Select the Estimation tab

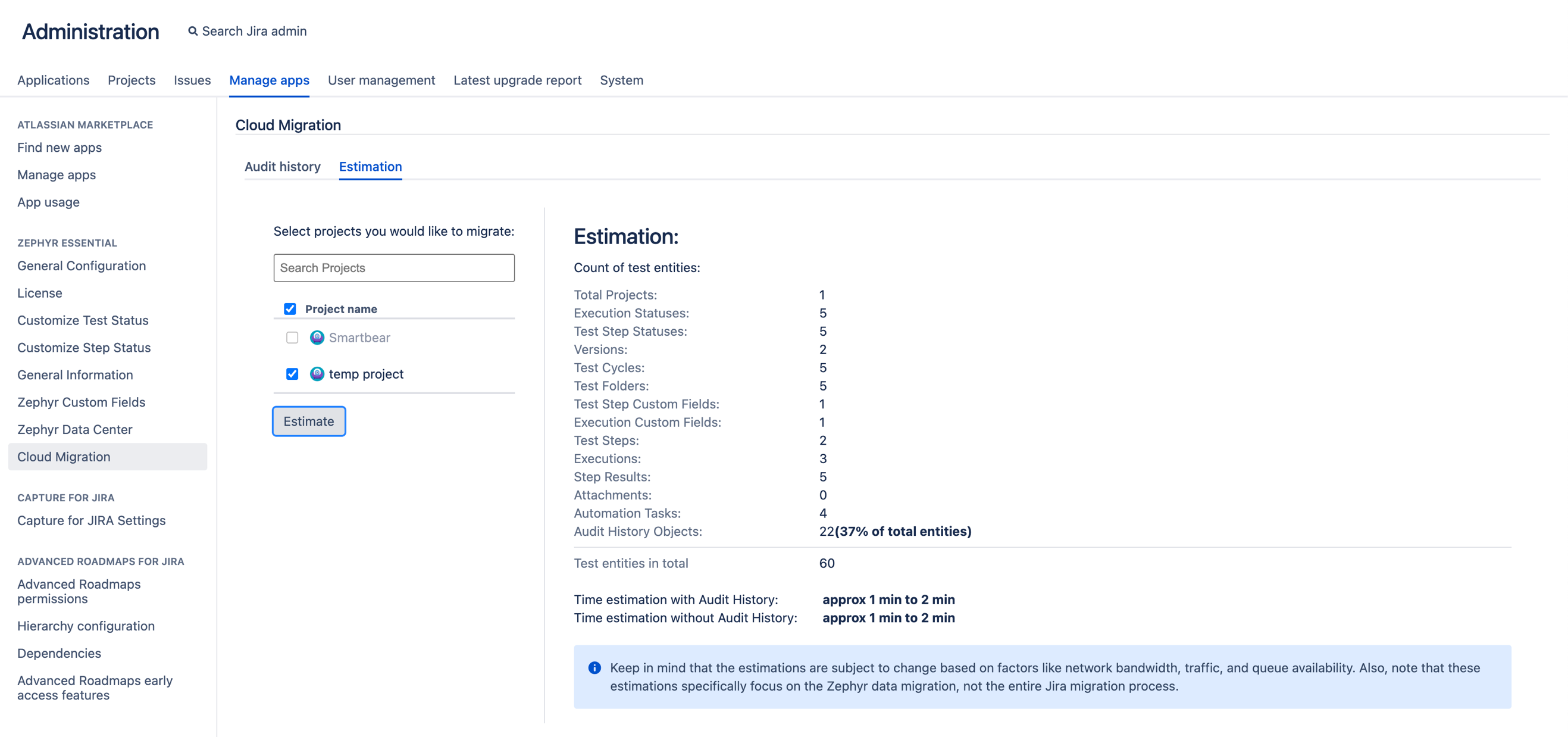click(x=370, y=167)
